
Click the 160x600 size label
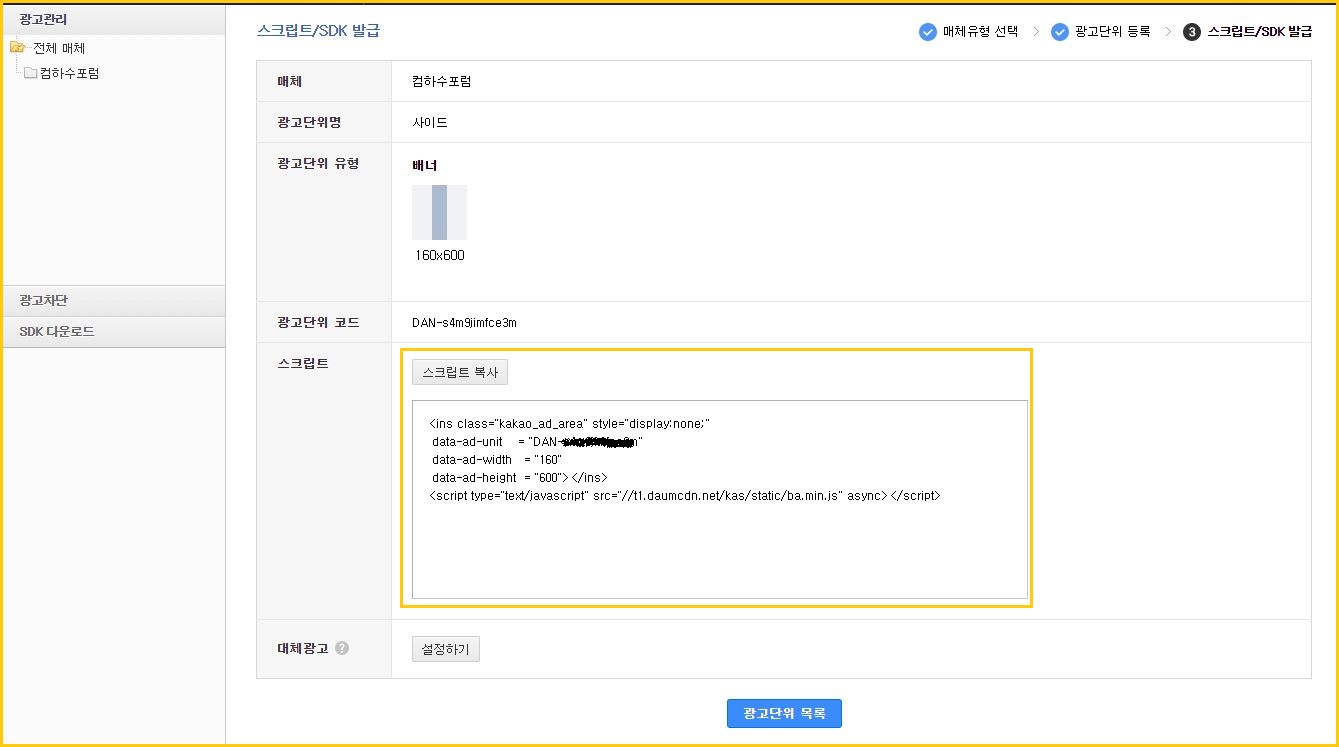click(440, 255)
